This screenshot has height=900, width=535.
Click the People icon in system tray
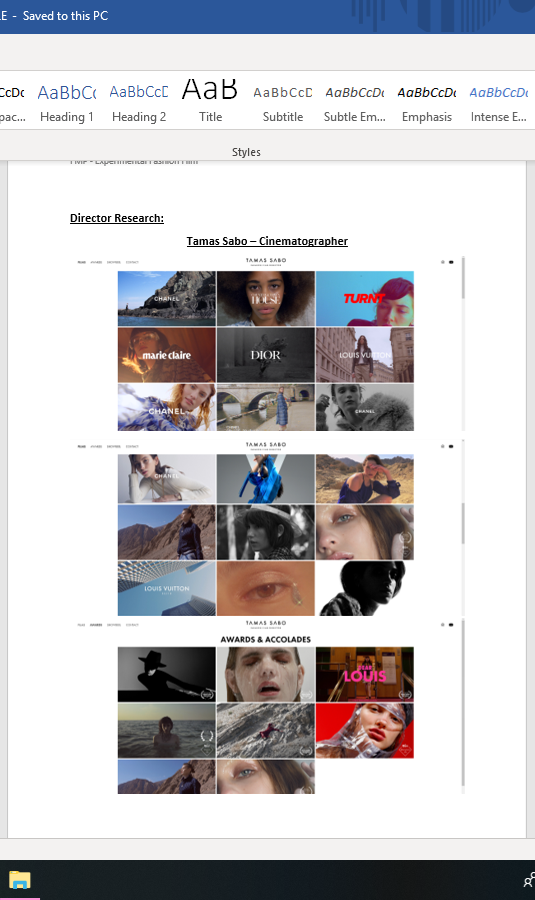(x=529, y=880)
